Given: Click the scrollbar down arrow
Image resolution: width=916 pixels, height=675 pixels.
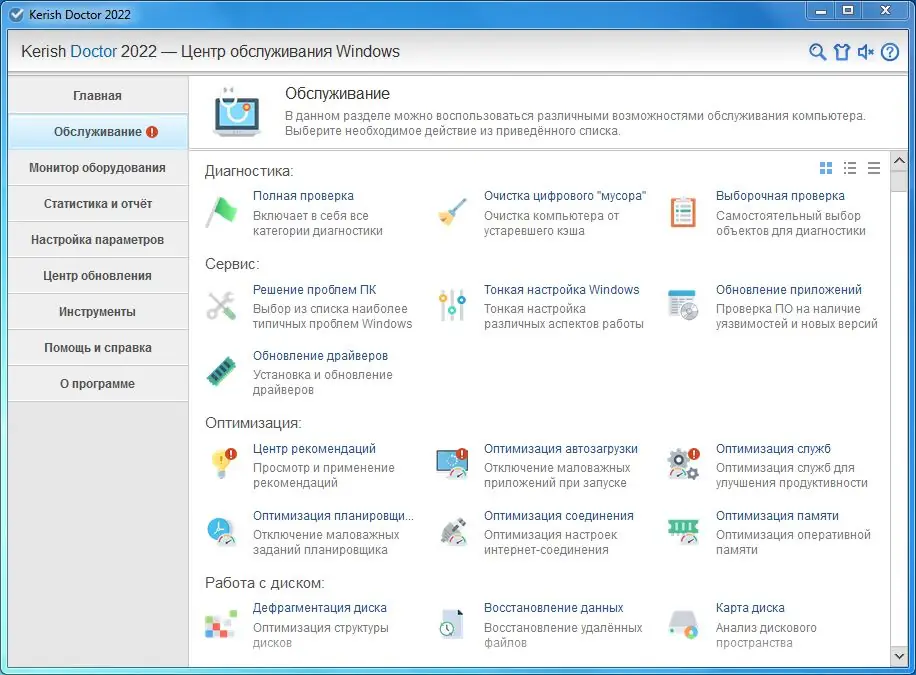Looking at the screenshot, I should click(x=899, y=656).
